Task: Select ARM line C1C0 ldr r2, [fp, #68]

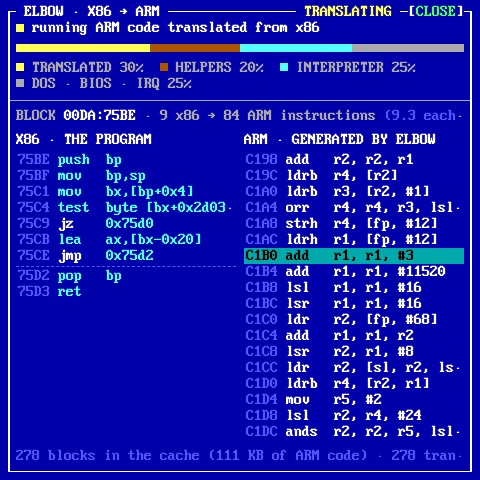Action: pyautogui.click(x=354, y=319)
